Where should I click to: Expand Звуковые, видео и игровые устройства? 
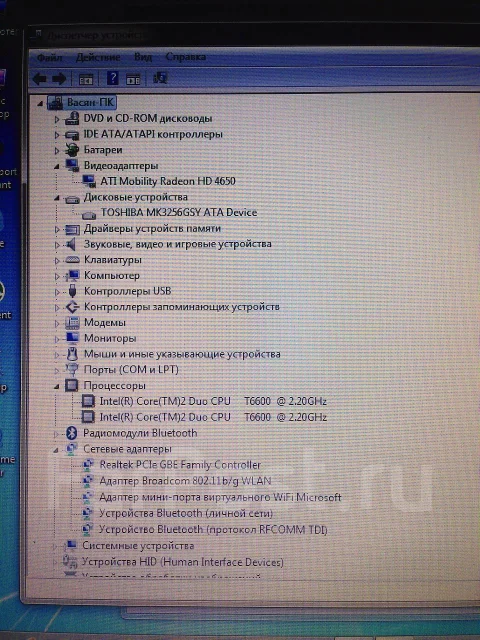point(57,245)
